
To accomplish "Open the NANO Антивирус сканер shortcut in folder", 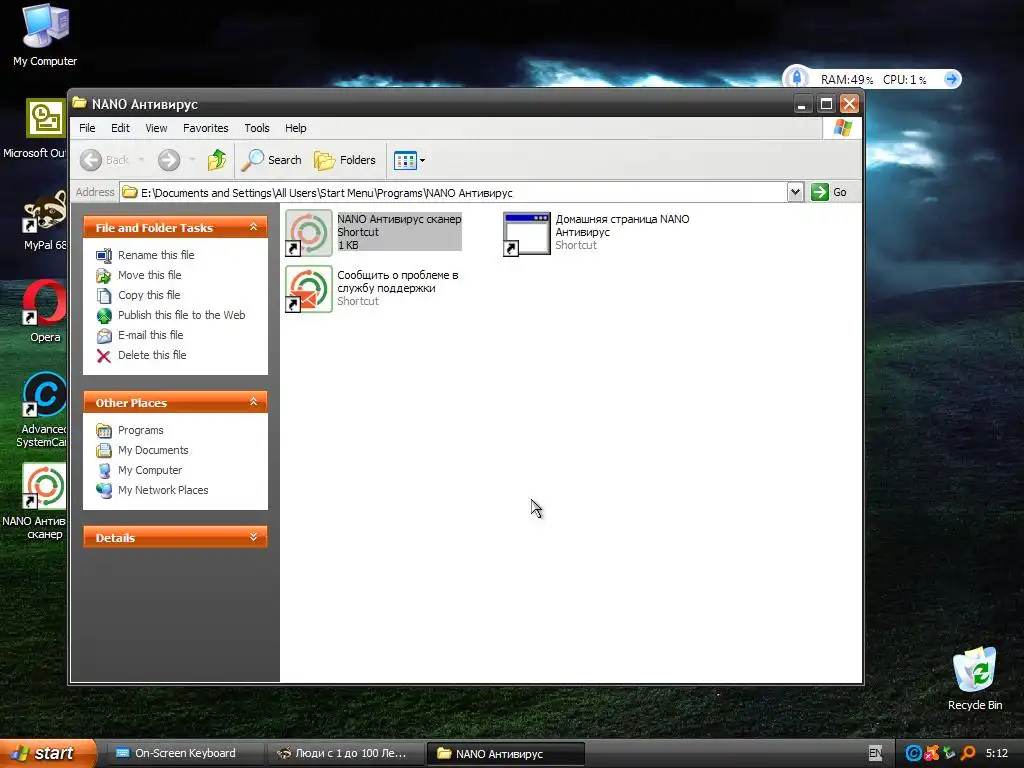I will pos(374,232).
